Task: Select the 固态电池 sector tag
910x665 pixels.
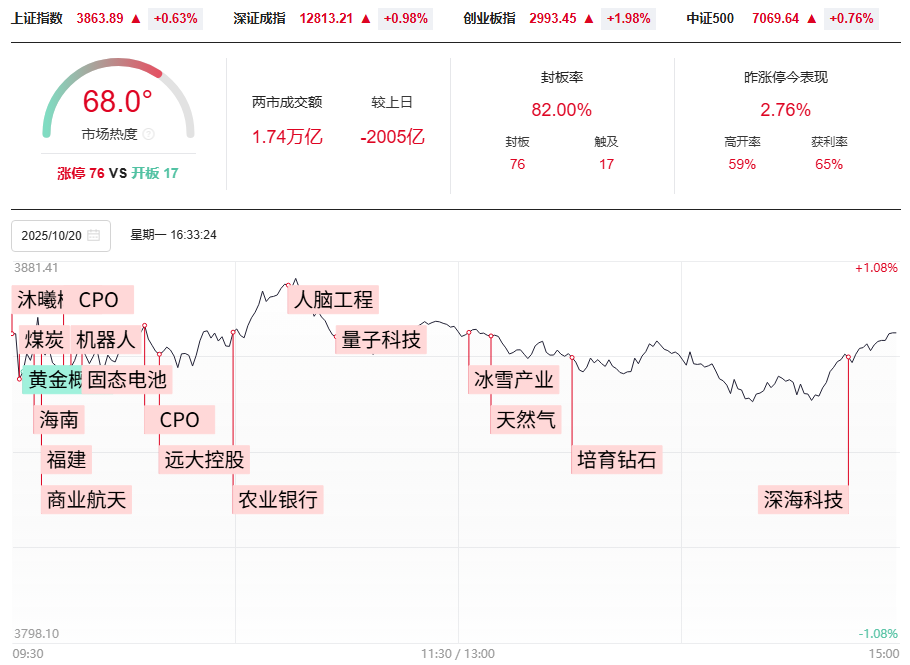Action: click(x=127, y=380)
